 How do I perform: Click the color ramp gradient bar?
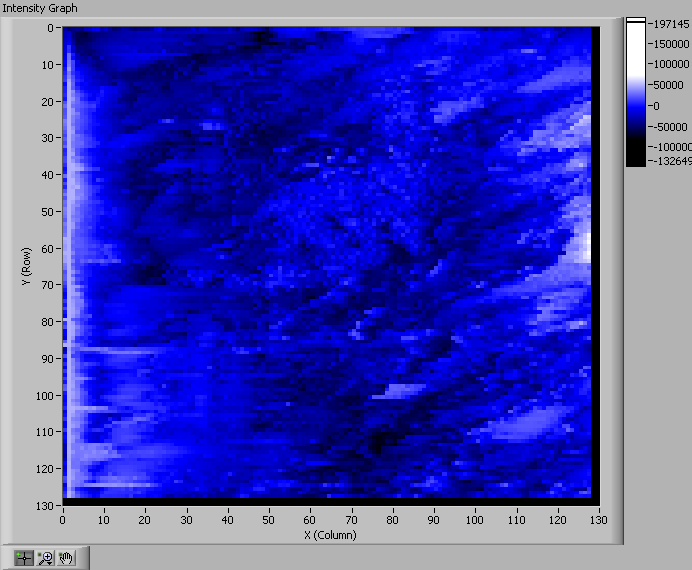point(636,92)
